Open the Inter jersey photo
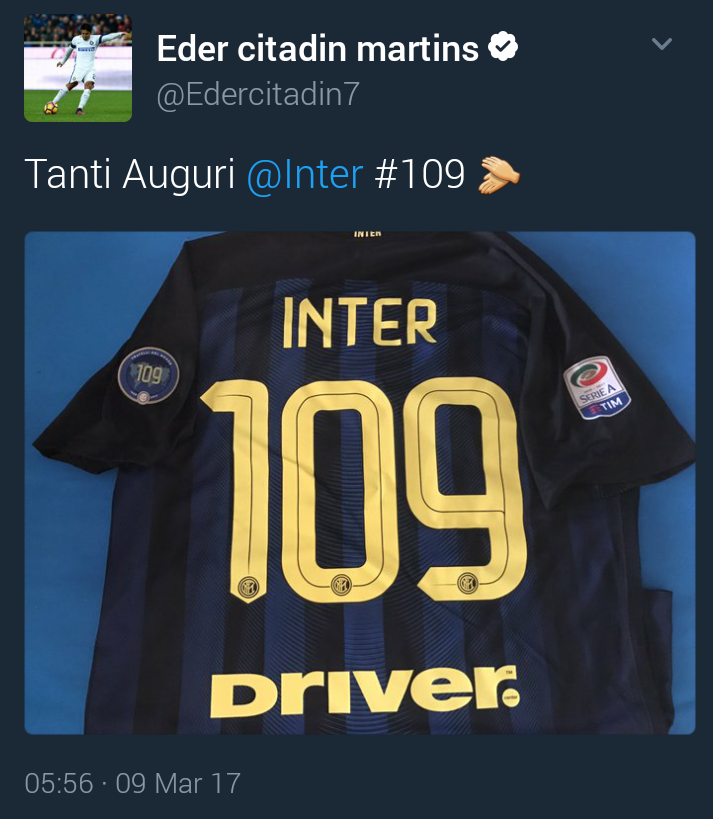 [x=360, y=483]
